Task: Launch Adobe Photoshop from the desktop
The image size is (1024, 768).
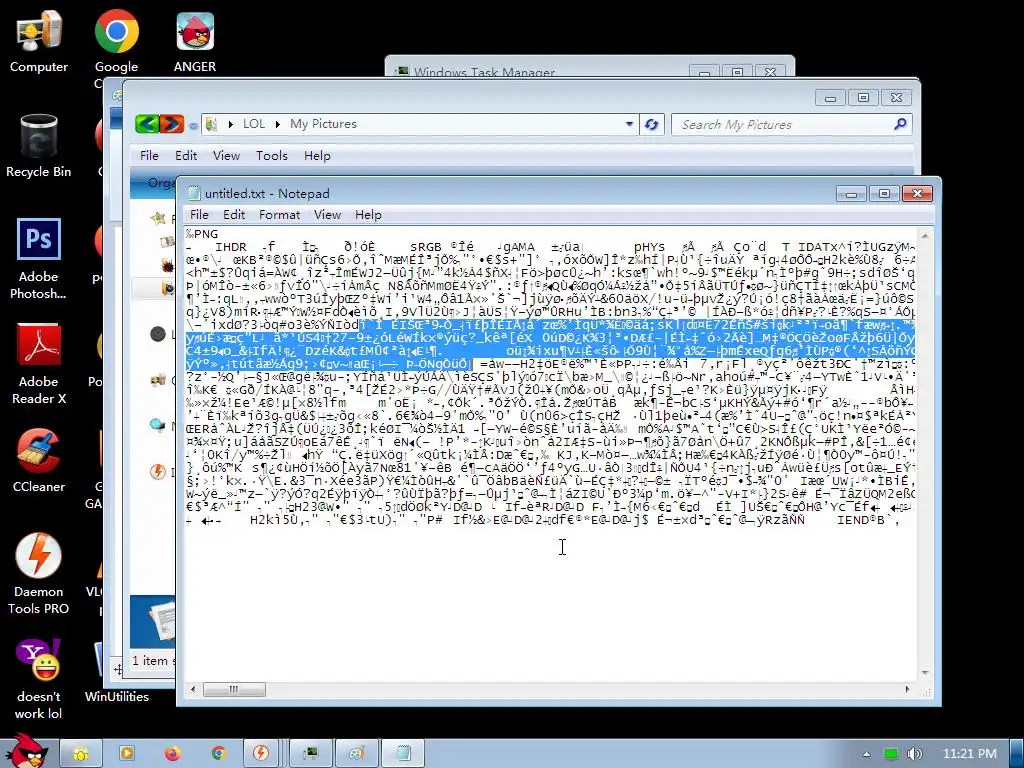Action: pos(39,259)
